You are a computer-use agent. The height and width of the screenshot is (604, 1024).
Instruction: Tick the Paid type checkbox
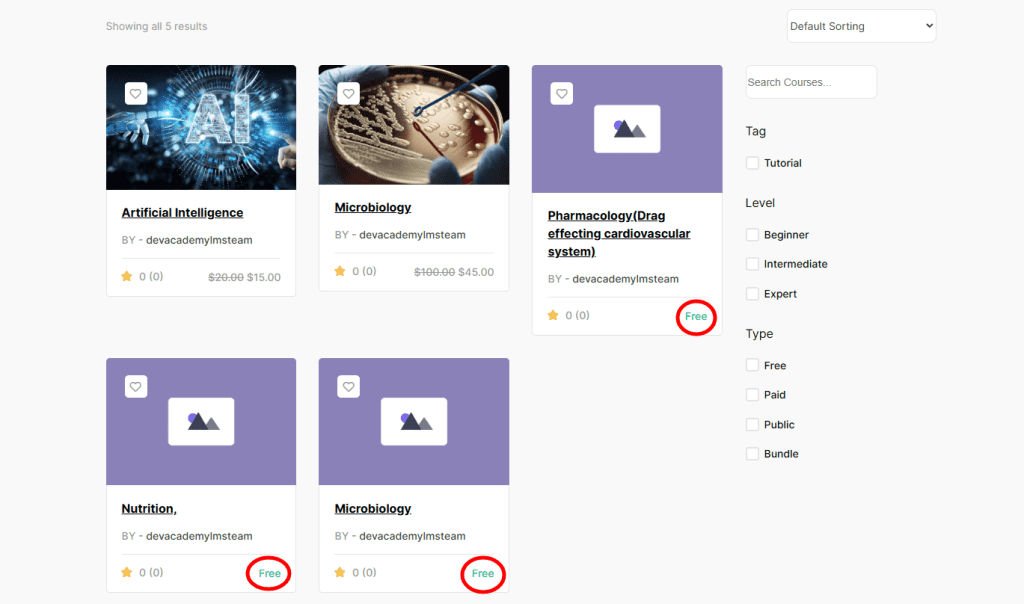[752, 395]
